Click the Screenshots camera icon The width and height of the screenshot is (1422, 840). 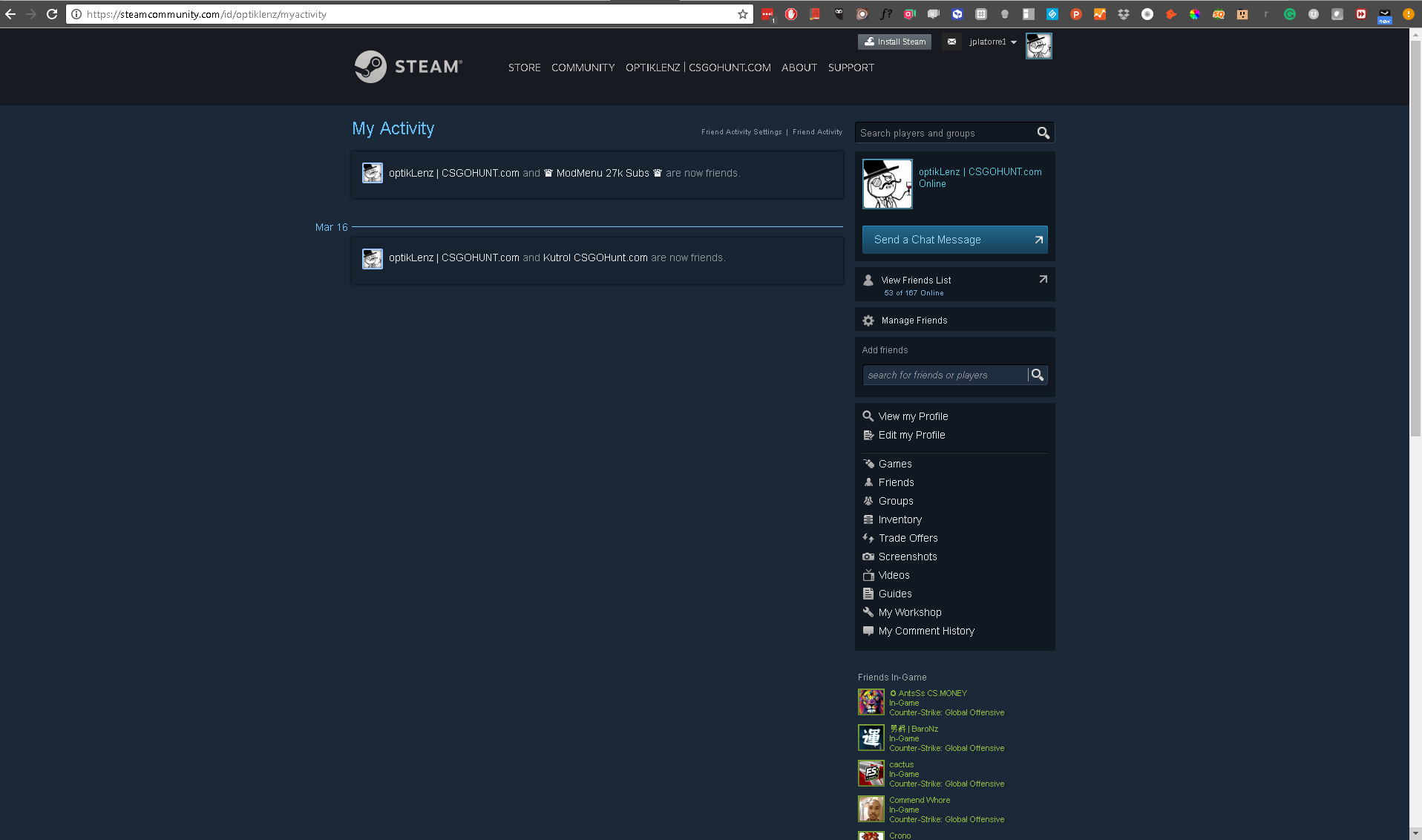(868, 557)
